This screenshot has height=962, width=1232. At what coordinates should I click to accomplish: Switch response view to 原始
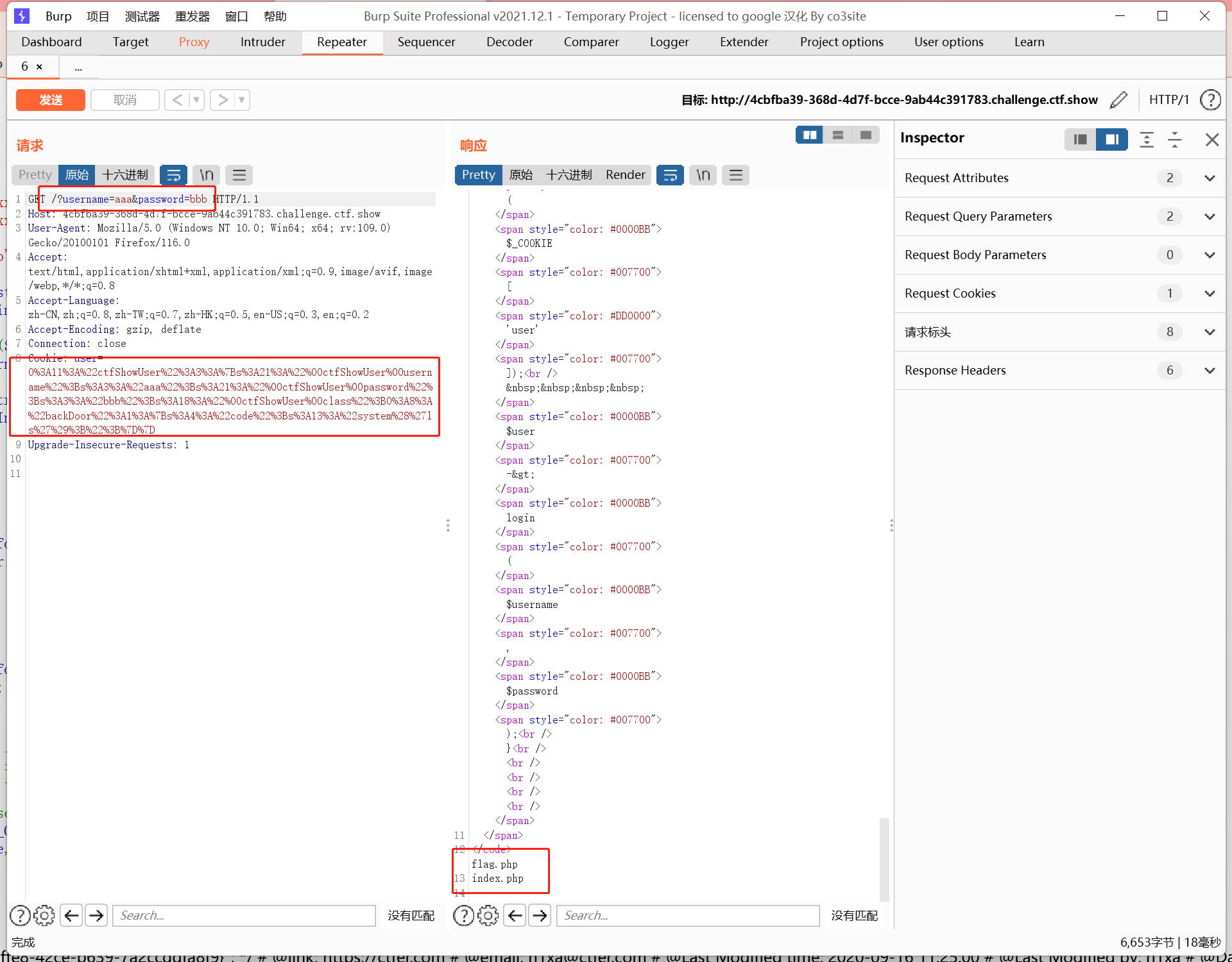[520, 175]
